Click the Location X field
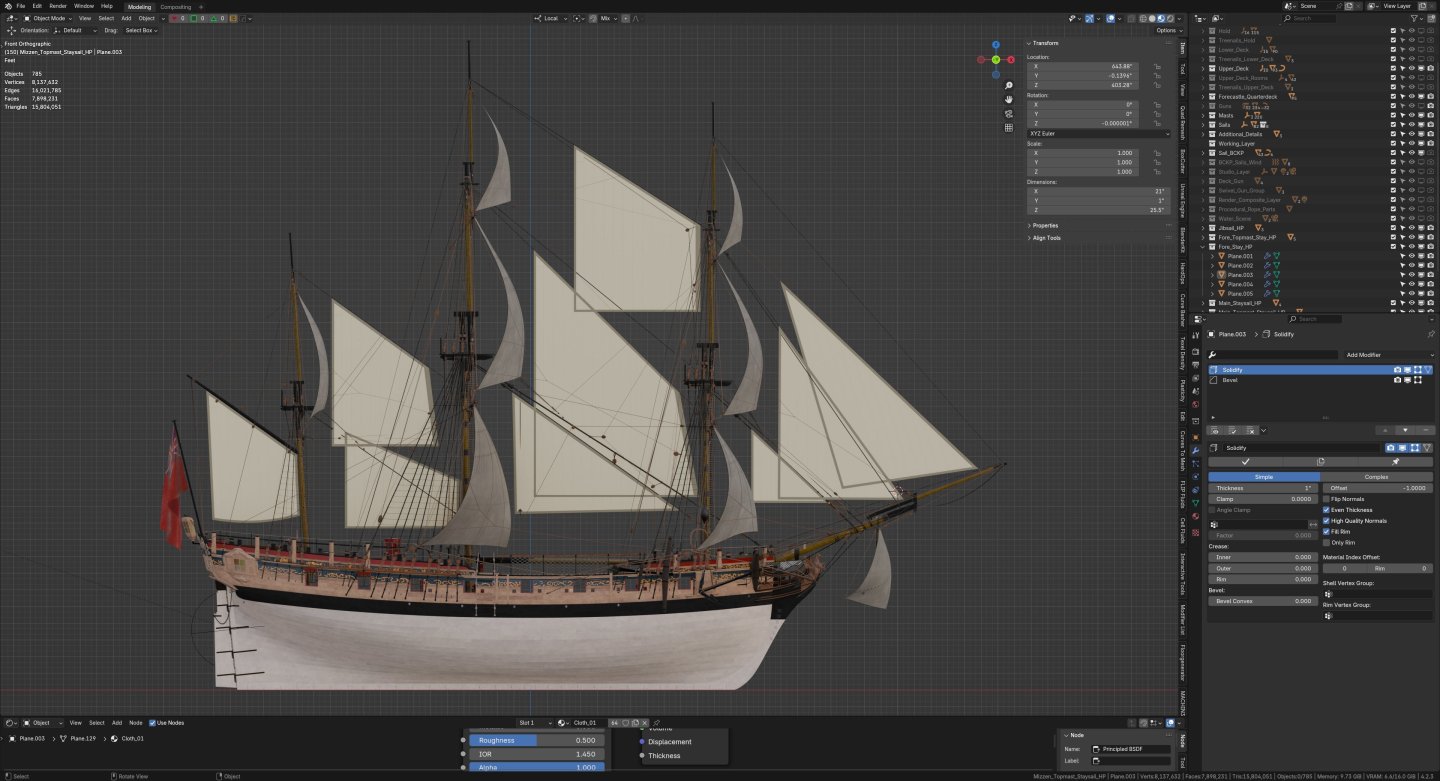 [1083, 67]
